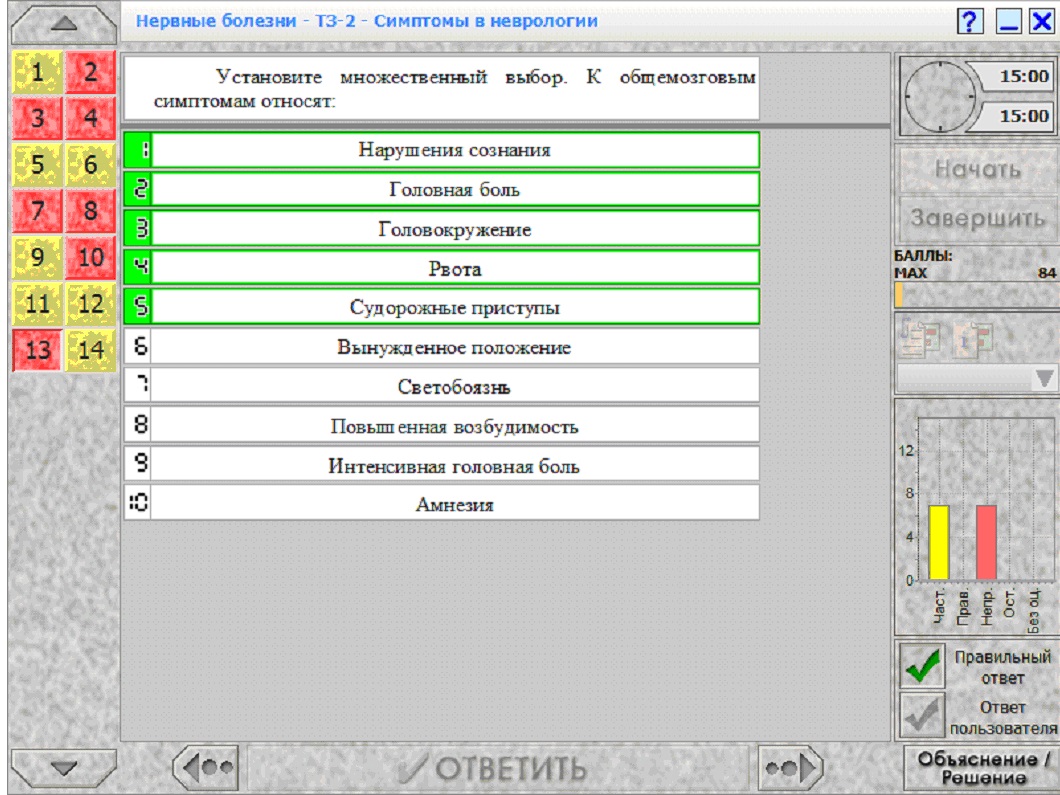Click the yellow 'Част.' chart bar
This screenshot has height=795, width=1060.
[x=938, y=542]
